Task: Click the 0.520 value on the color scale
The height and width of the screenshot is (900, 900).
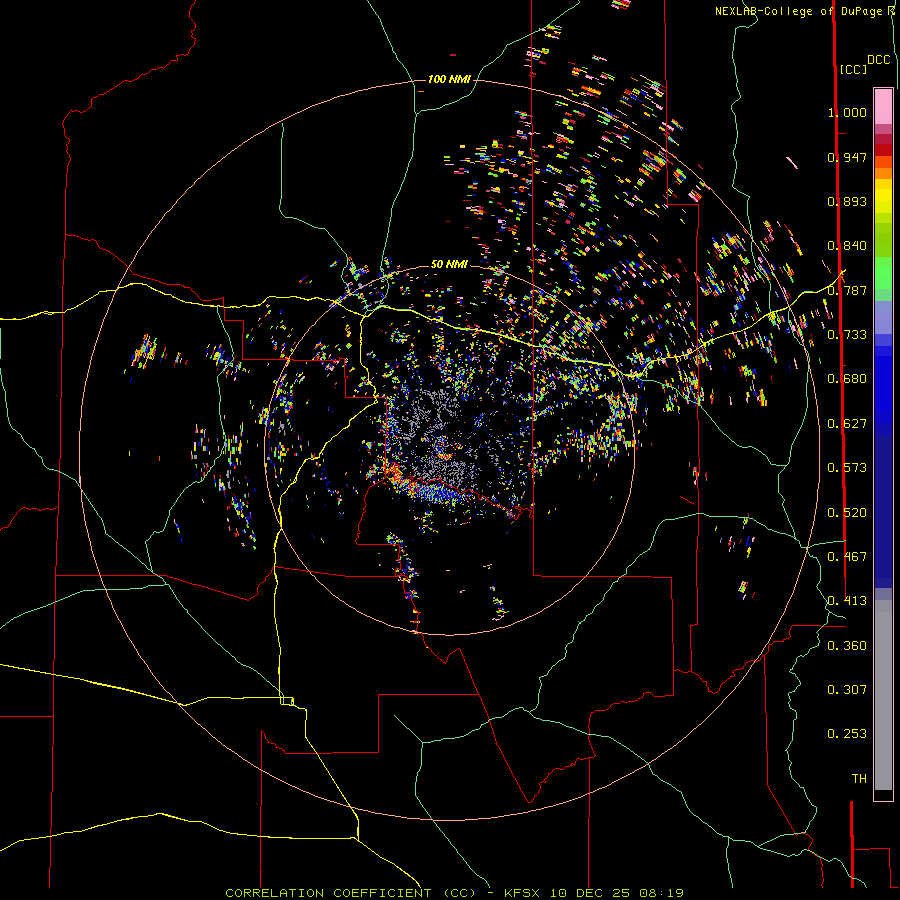Action: (847, 513)
